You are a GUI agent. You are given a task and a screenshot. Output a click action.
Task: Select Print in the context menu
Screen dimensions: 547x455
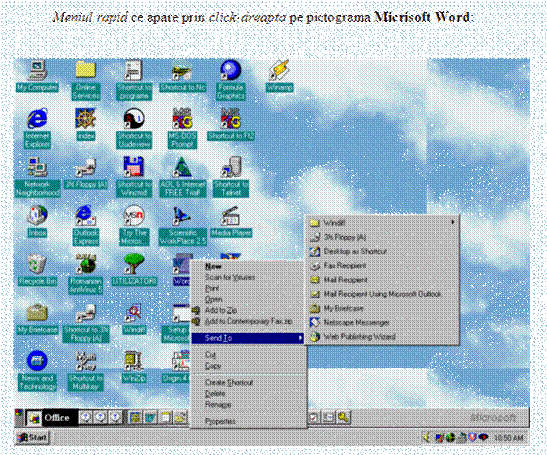pyautogui.click(x=248, y=289)
